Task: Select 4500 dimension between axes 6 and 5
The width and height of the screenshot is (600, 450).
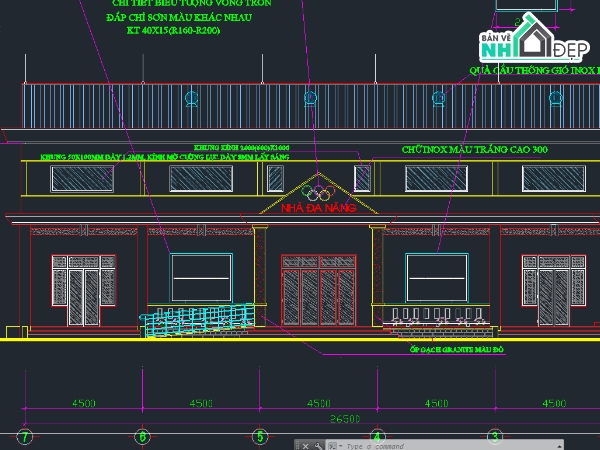Action: coord(201,403)
